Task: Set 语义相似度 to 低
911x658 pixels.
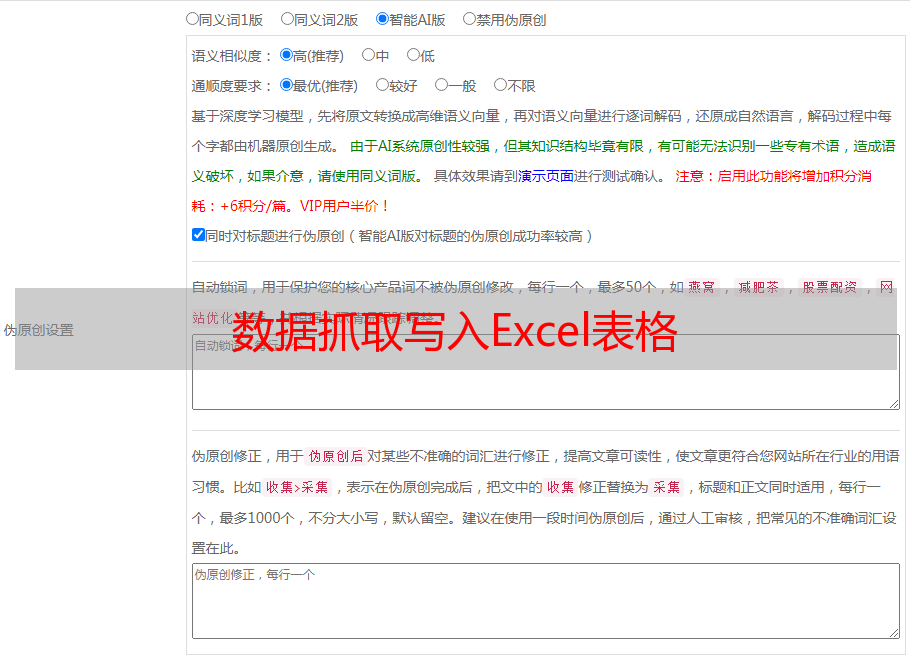Action: (413, 55)
